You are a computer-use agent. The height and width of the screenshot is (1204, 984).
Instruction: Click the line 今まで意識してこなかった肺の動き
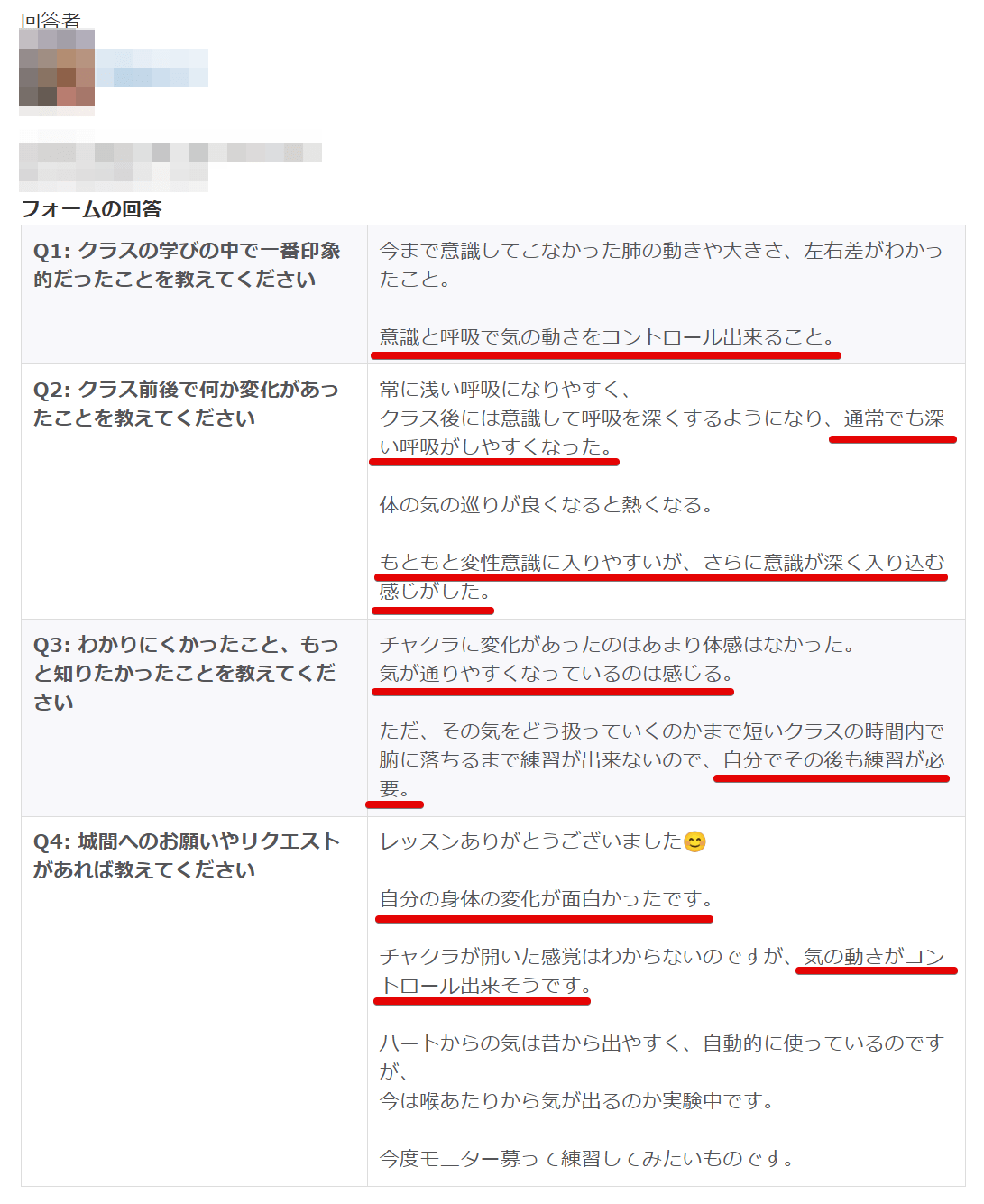click(x=660, y=251)
